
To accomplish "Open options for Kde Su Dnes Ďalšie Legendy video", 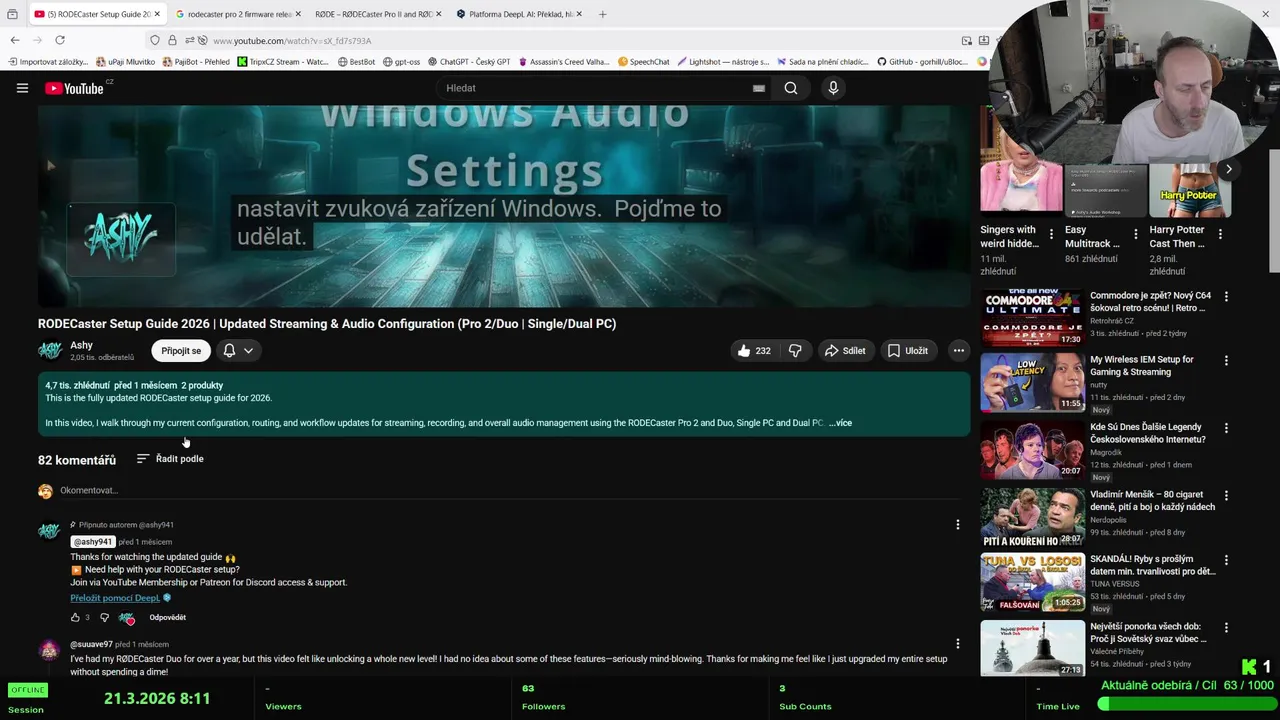I will point(1226,428).
